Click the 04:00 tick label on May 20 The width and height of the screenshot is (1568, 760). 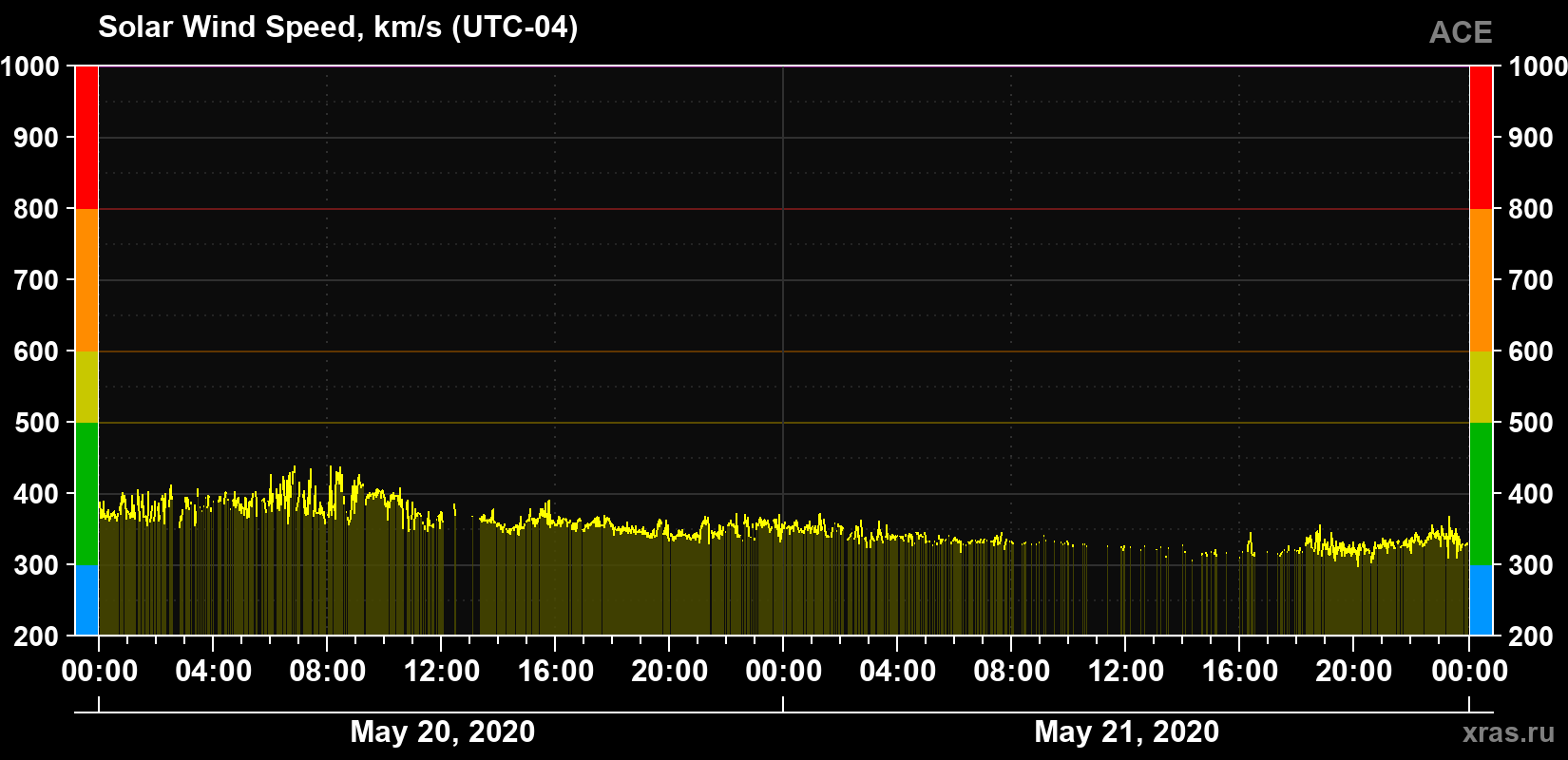[x=213, y=672]
